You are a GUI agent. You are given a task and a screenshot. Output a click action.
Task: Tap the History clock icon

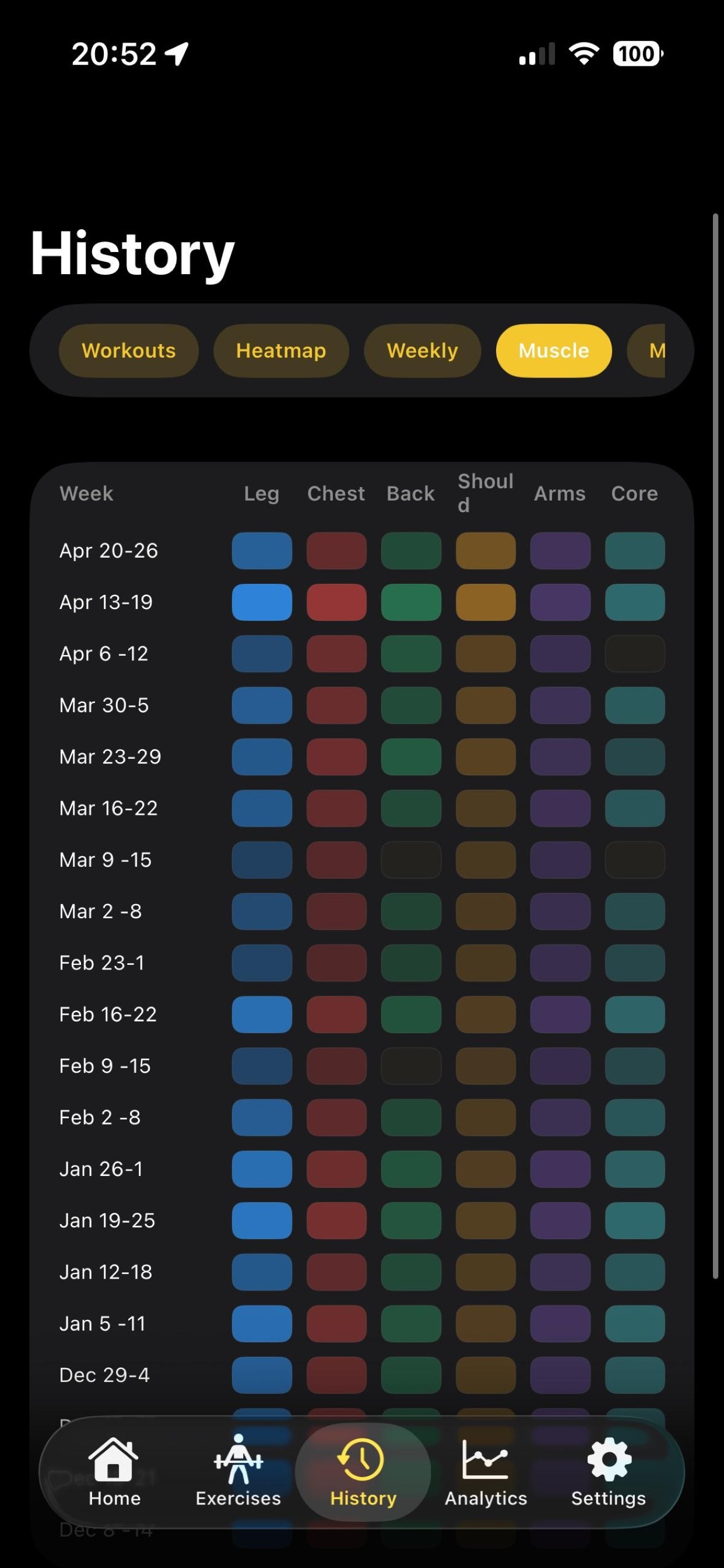click(361, 1459)
